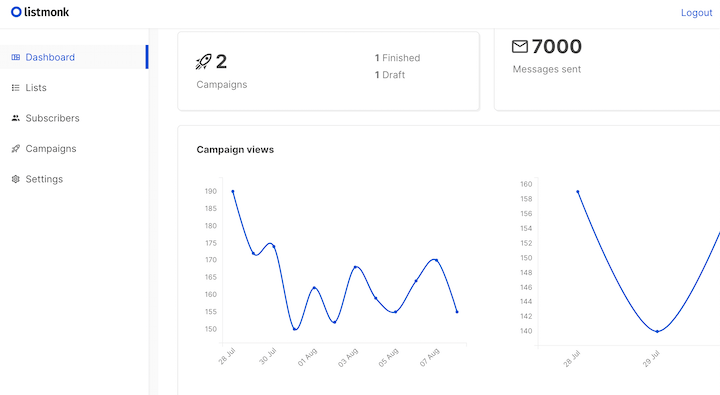Click the listmonk brand name
This screenshot has width=720, height=395.
tap(46, 12)
